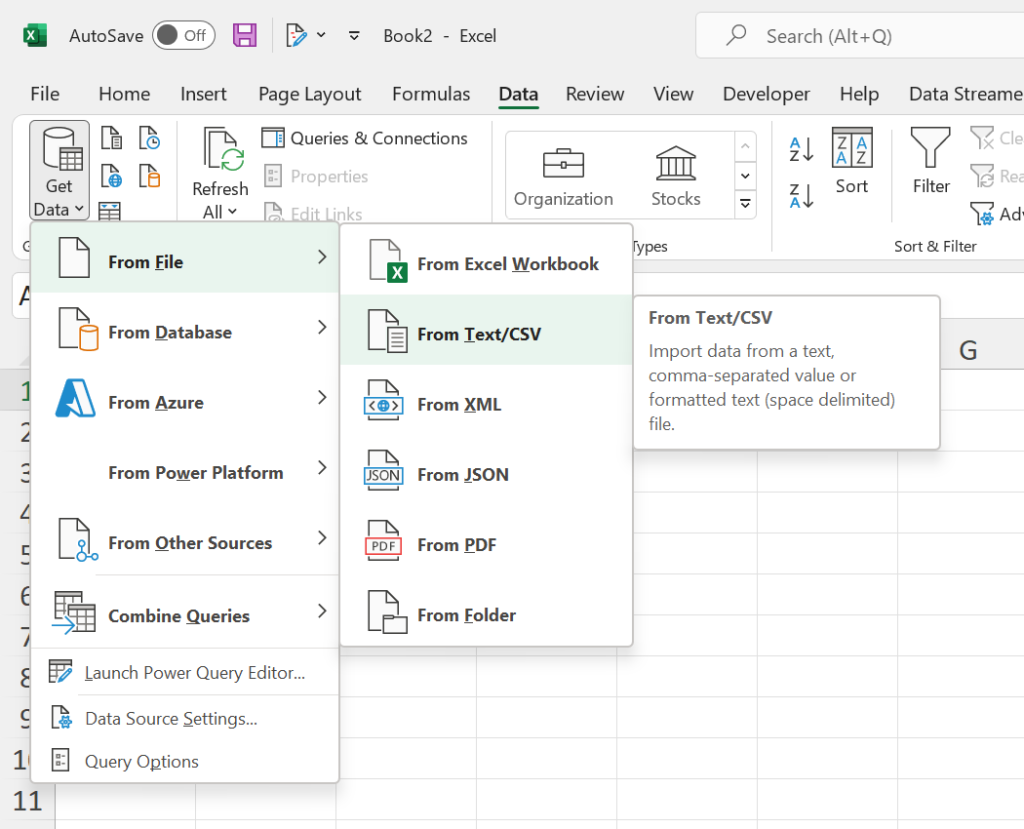Select the Stocks data type

click(x=675, y=173)
